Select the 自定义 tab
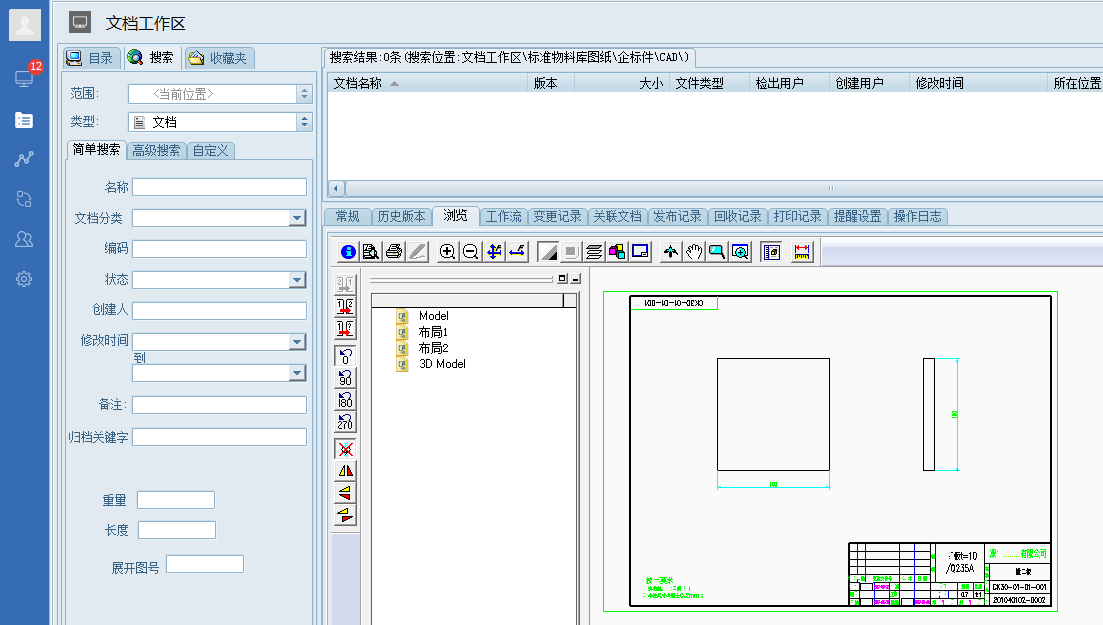1103x625 pixels. (210, 151)
